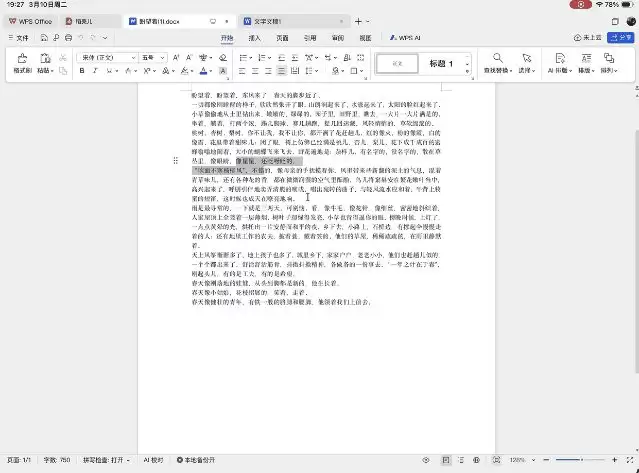The height and width of the screenshot is (473, 639).
Task: Click the blue 分享 share button
Action: coord(620,38)
